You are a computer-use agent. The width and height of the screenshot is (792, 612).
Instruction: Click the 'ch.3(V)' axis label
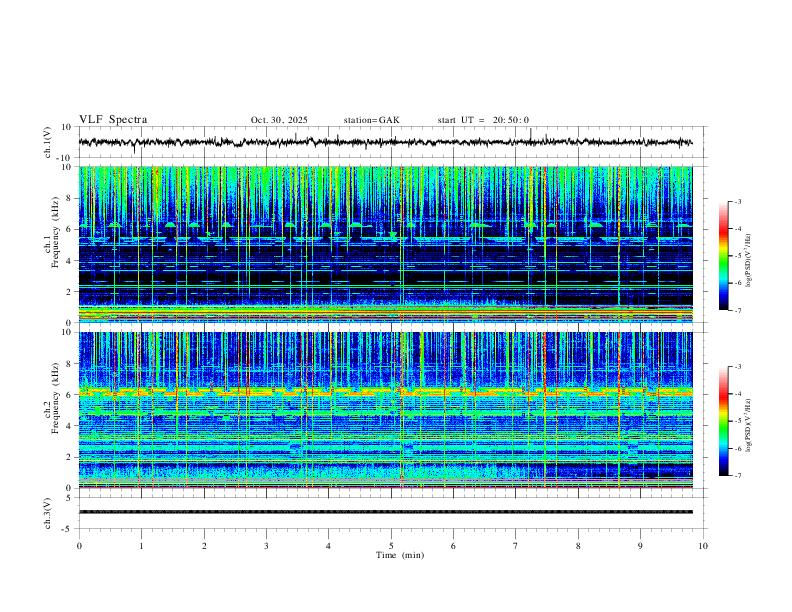[x=47, y=513]
